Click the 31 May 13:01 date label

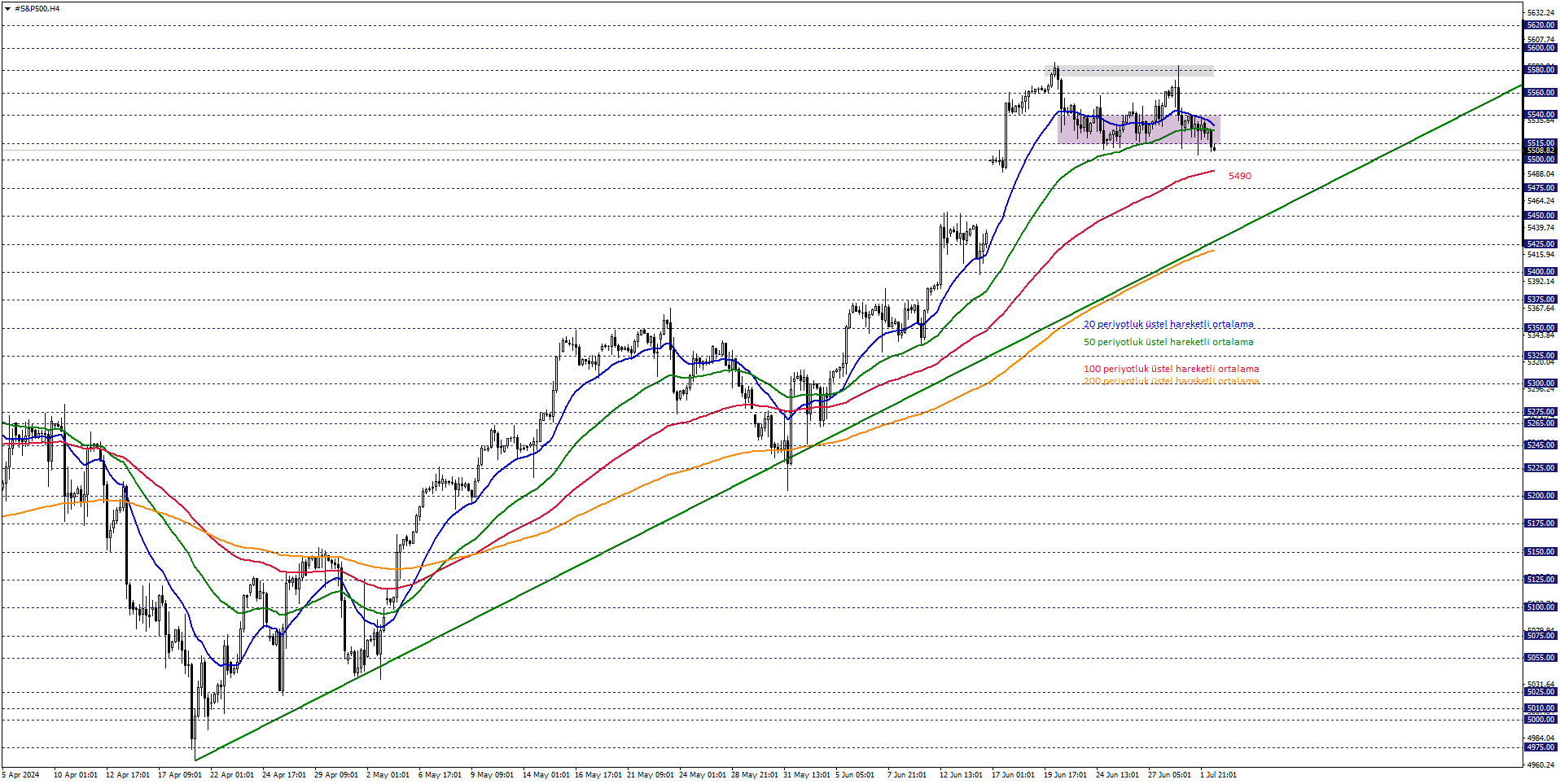pos(807,775)
